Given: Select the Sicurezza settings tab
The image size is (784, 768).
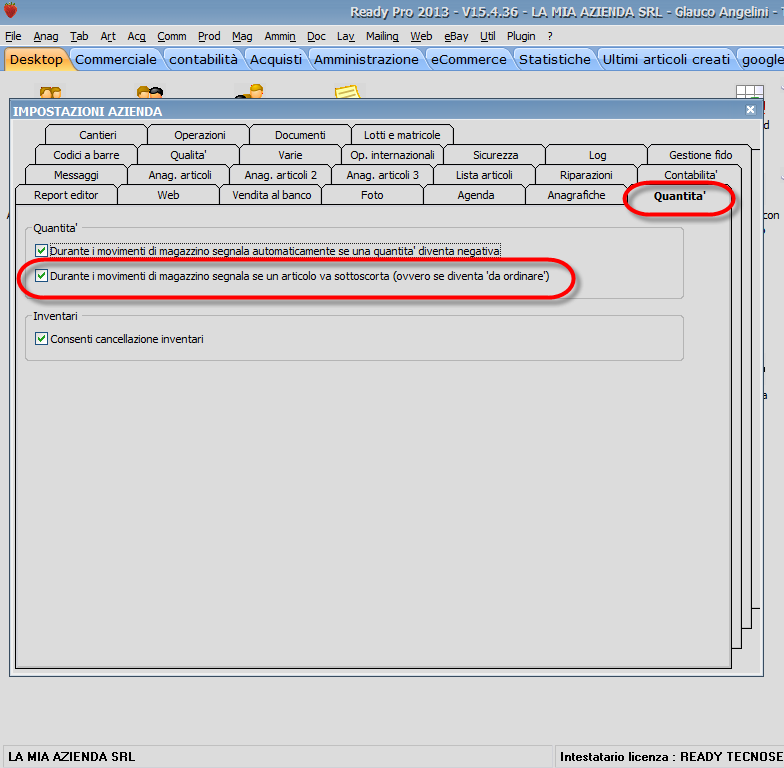Looking at the screenshot, I should [x=495, y=154].
